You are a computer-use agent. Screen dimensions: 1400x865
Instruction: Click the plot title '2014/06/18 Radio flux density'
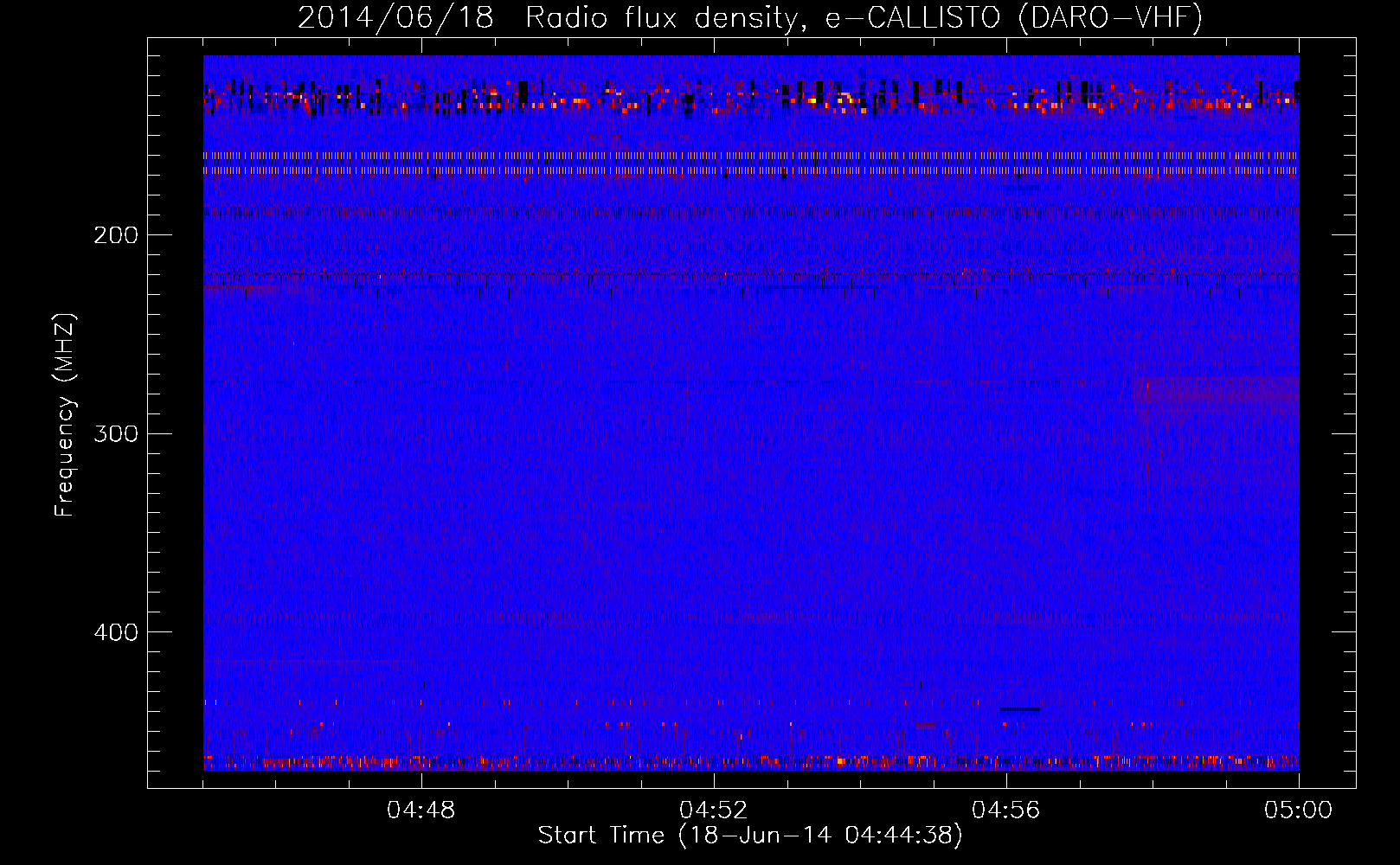click(547, 18)
